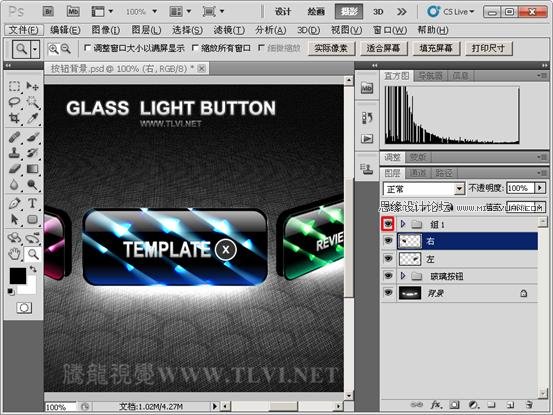Hide the 左 layer
The image size is (553, 415).
388,258
